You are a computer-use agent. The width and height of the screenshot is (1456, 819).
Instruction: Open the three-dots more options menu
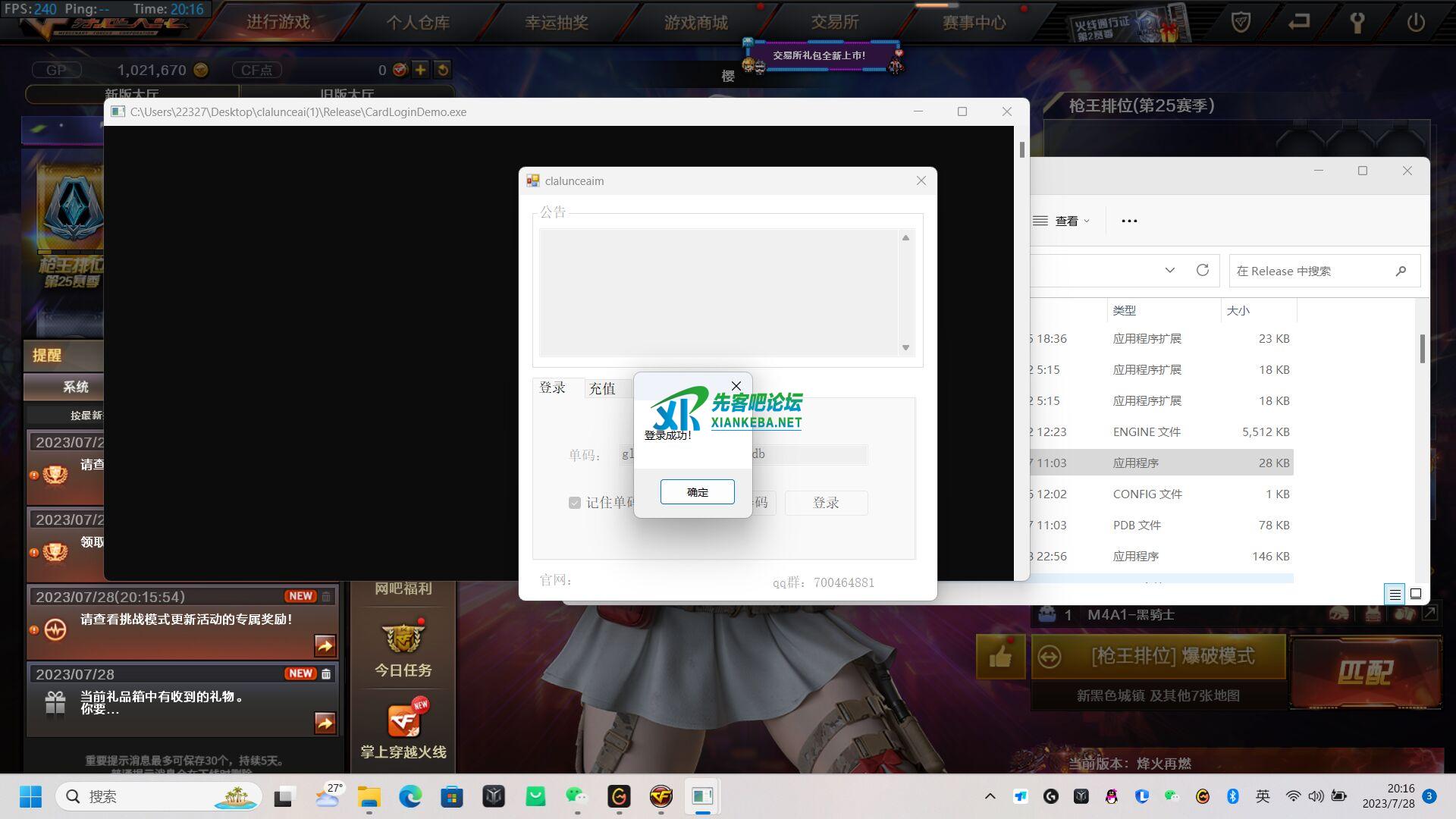coord(1129,221)
